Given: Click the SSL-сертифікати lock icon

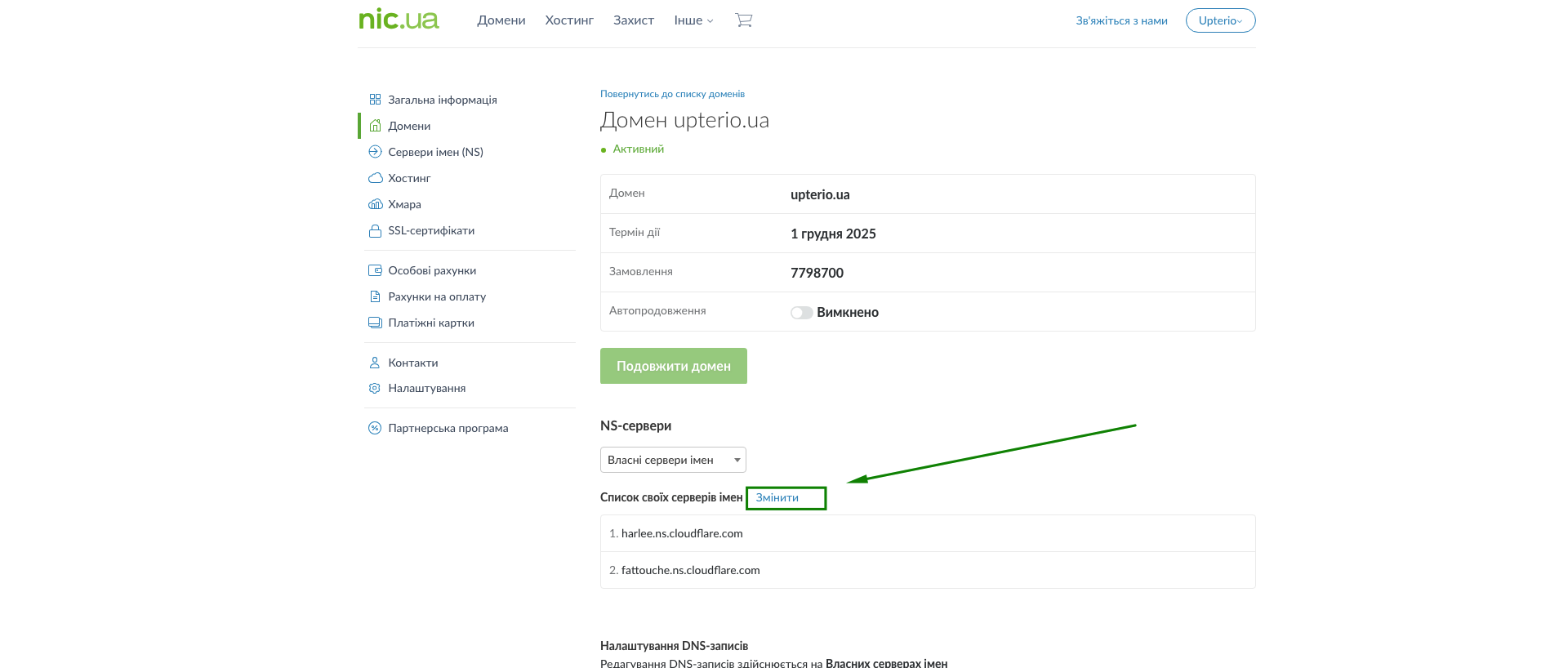Looking at the screenshot, I should click(x=375, y=230).
